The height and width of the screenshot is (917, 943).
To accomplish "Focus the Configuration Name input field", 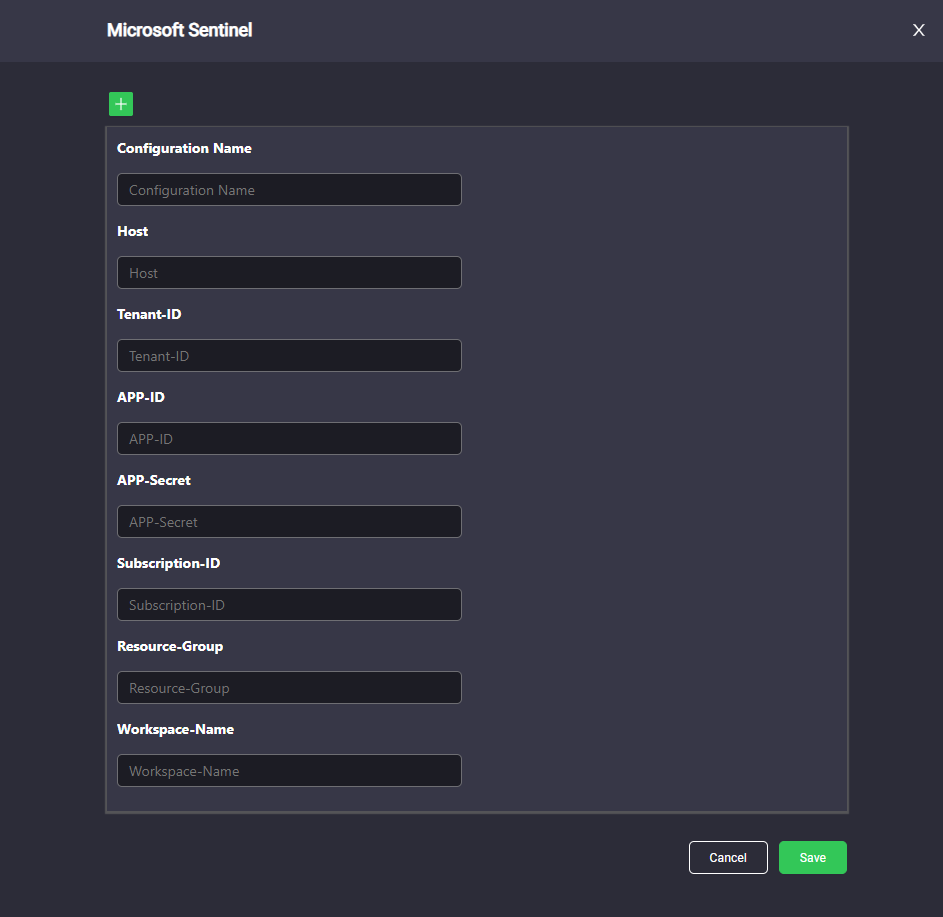I will coord(289,190).
